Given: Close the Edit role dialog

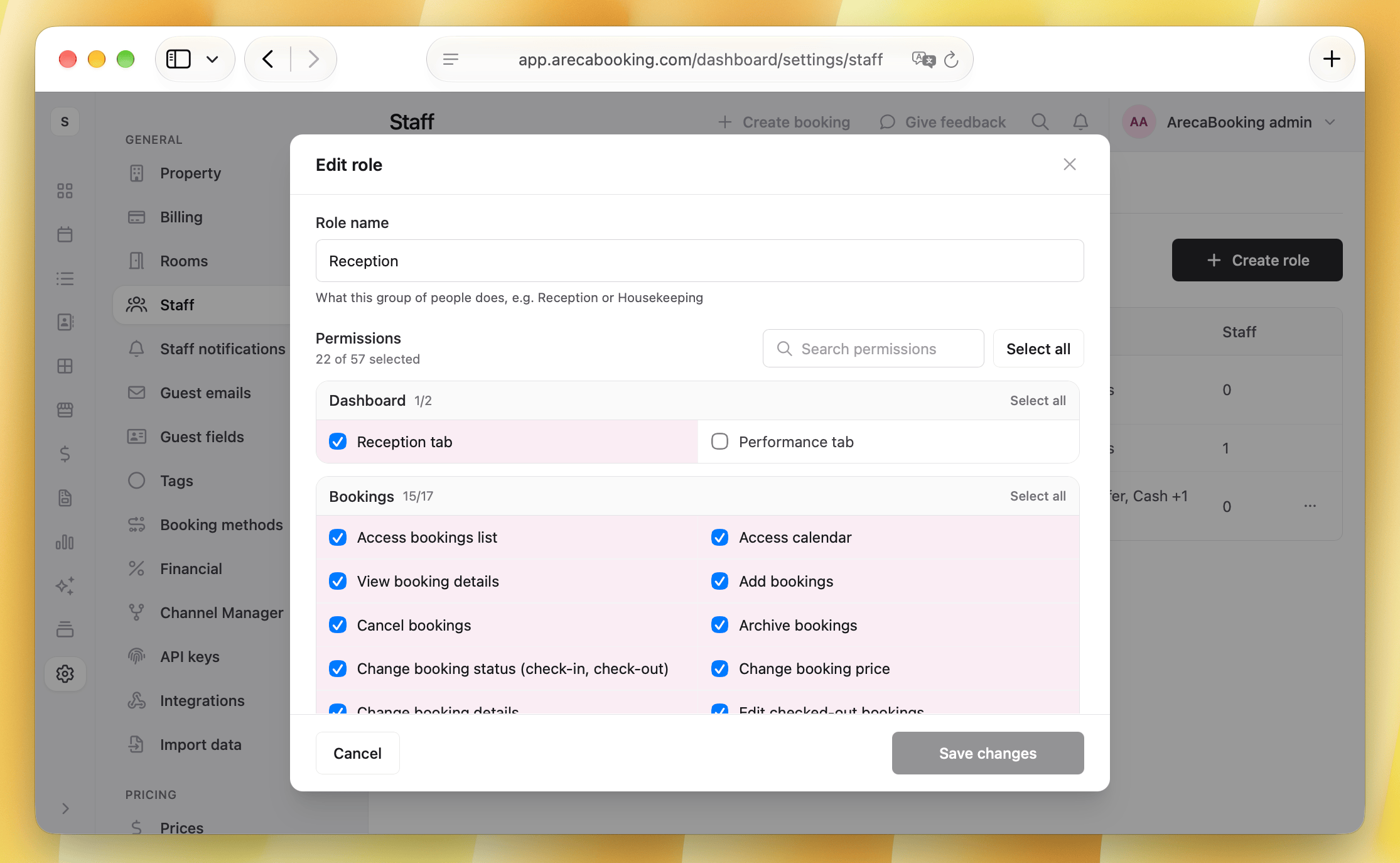Looking at the screenshot, I should click(1070, 165).
